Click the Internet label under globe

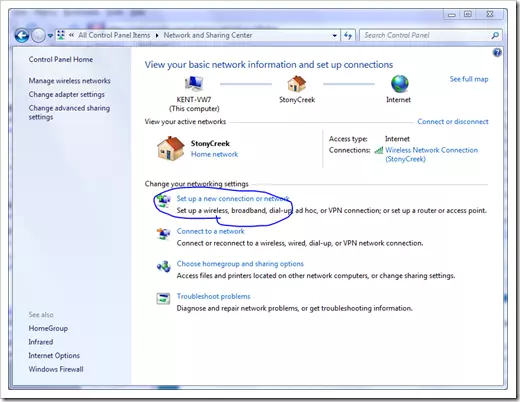(398, 100)
